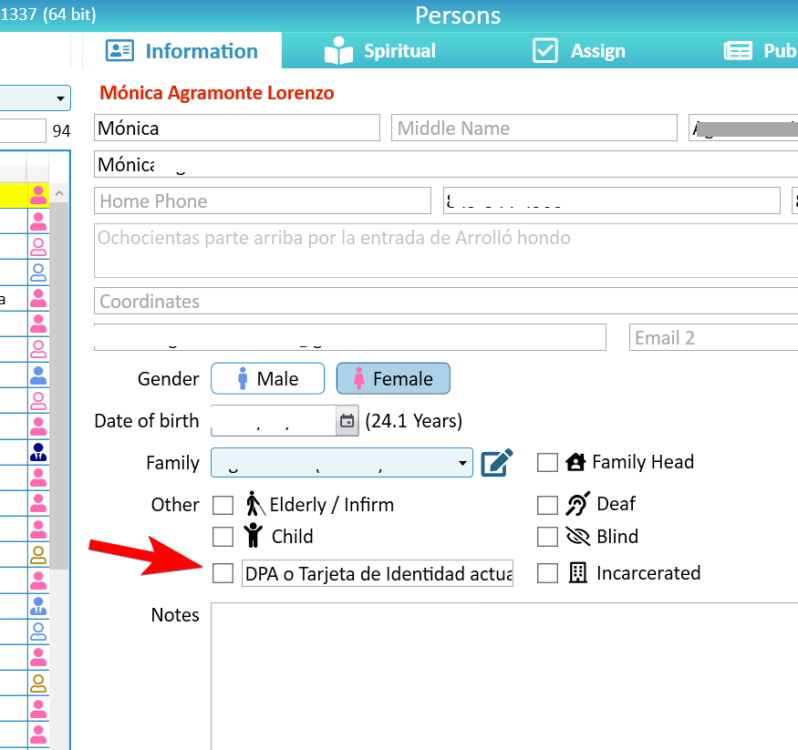798x750 pixels.
Task: Click the edit family pencil icon
Action: [x=496, y=463]
